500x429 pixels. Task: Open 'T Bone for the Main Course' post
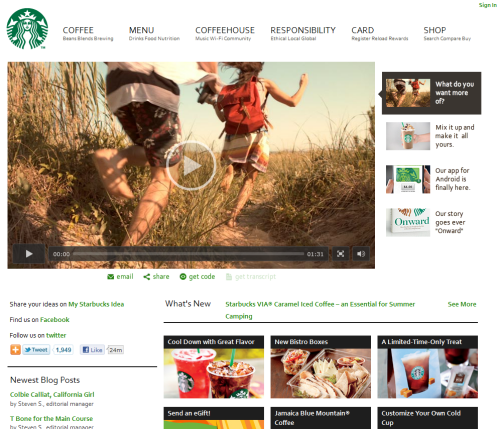click(51, 419)
